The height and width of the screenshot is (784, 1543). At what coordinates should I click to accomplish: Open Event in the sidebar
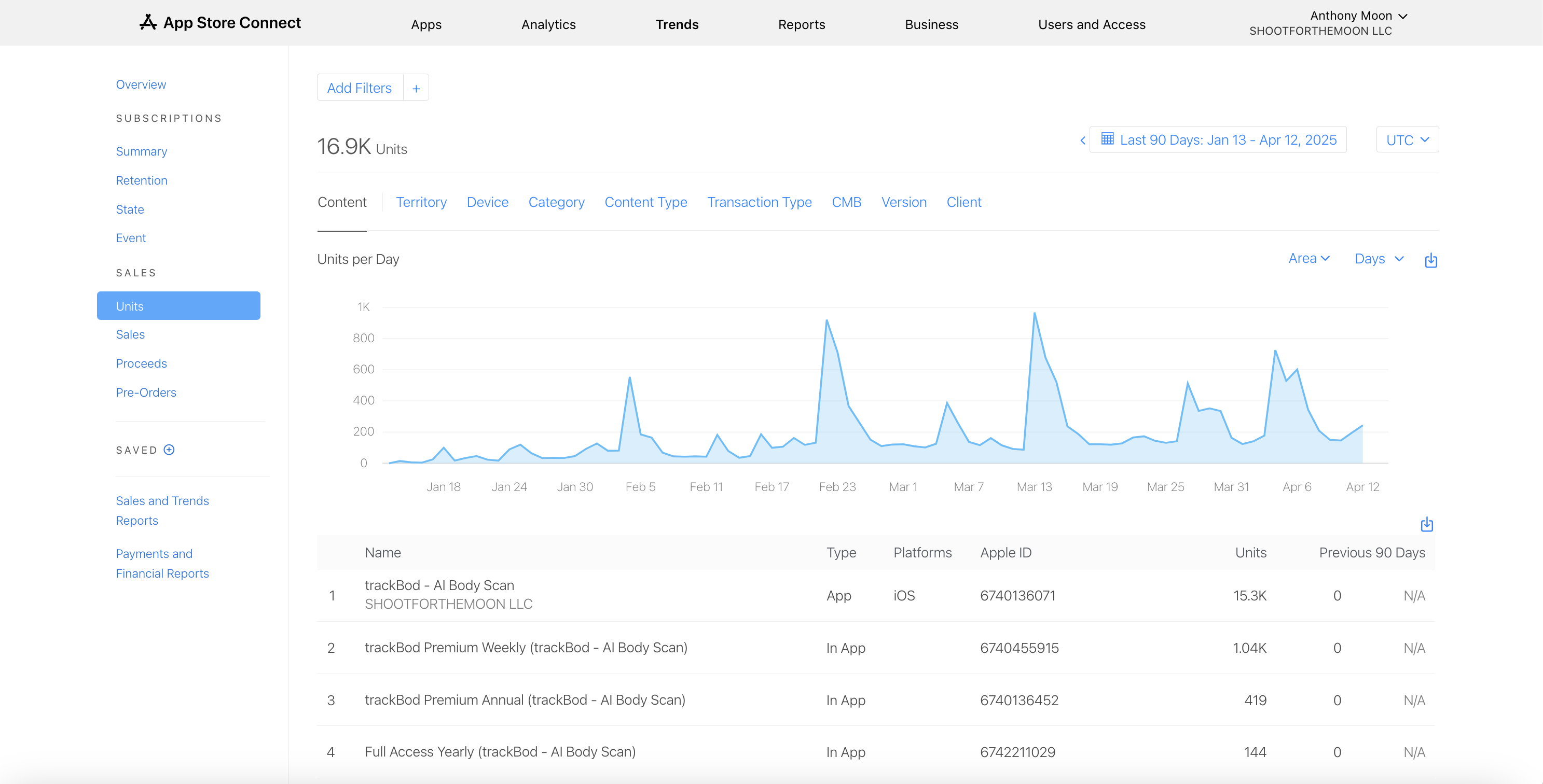131,238
